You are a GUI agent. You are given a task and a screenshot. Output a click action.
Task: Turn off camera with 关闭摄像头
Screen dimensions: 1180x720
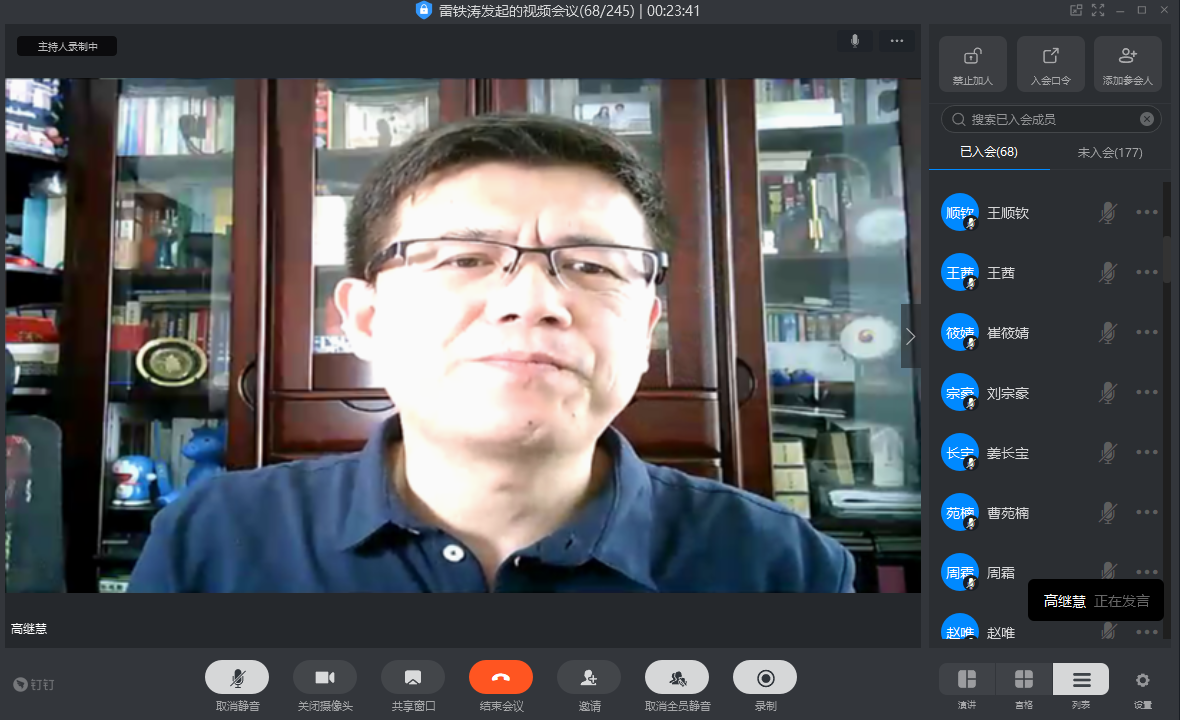click(x=325, y=678)
